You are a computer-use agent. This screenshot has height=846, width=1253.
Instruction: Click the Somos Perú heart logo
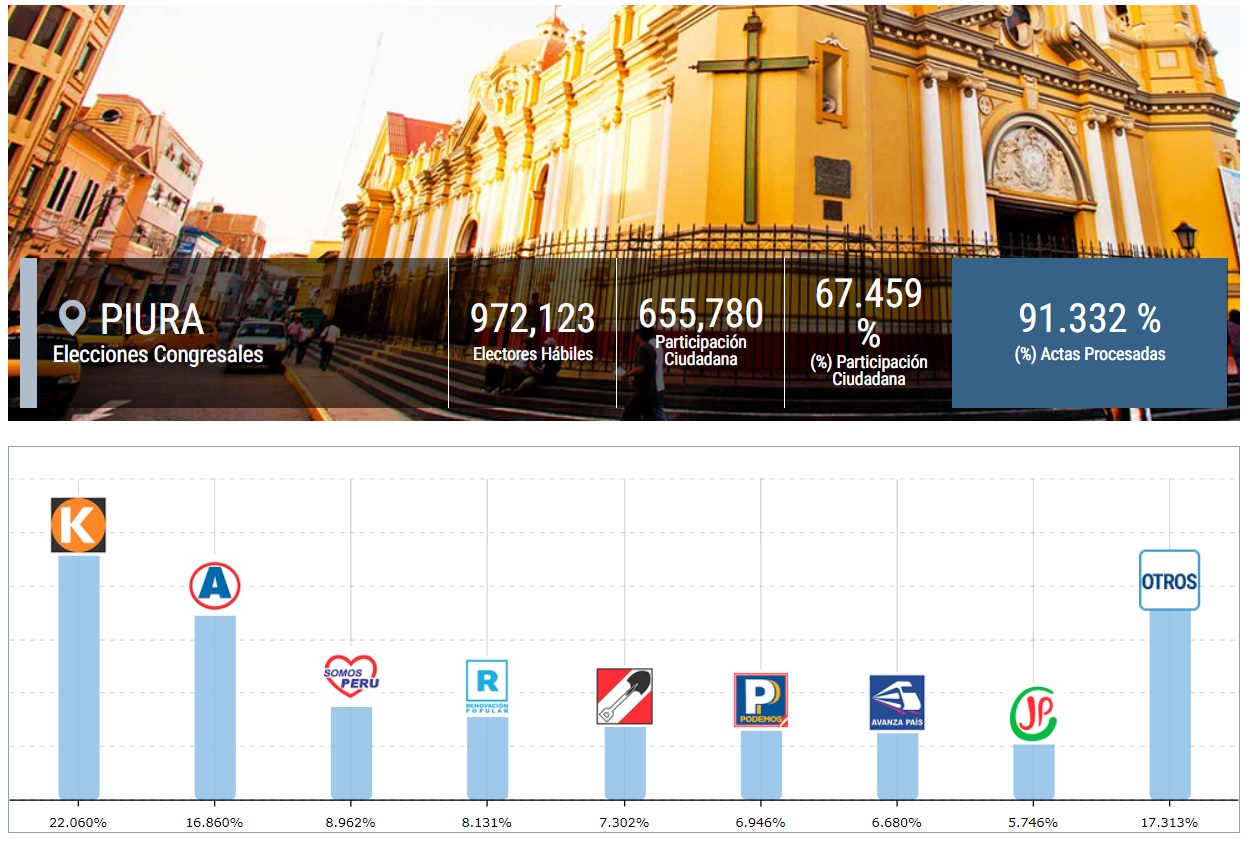(x=351, y=677)
